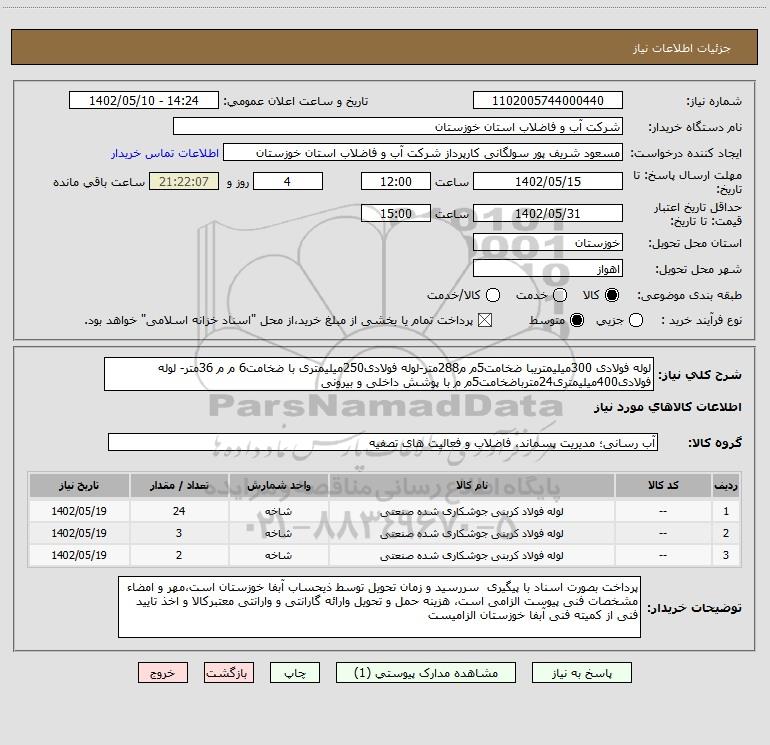
Task: Click the 'خروج' exit button
Action: (163, 673)
